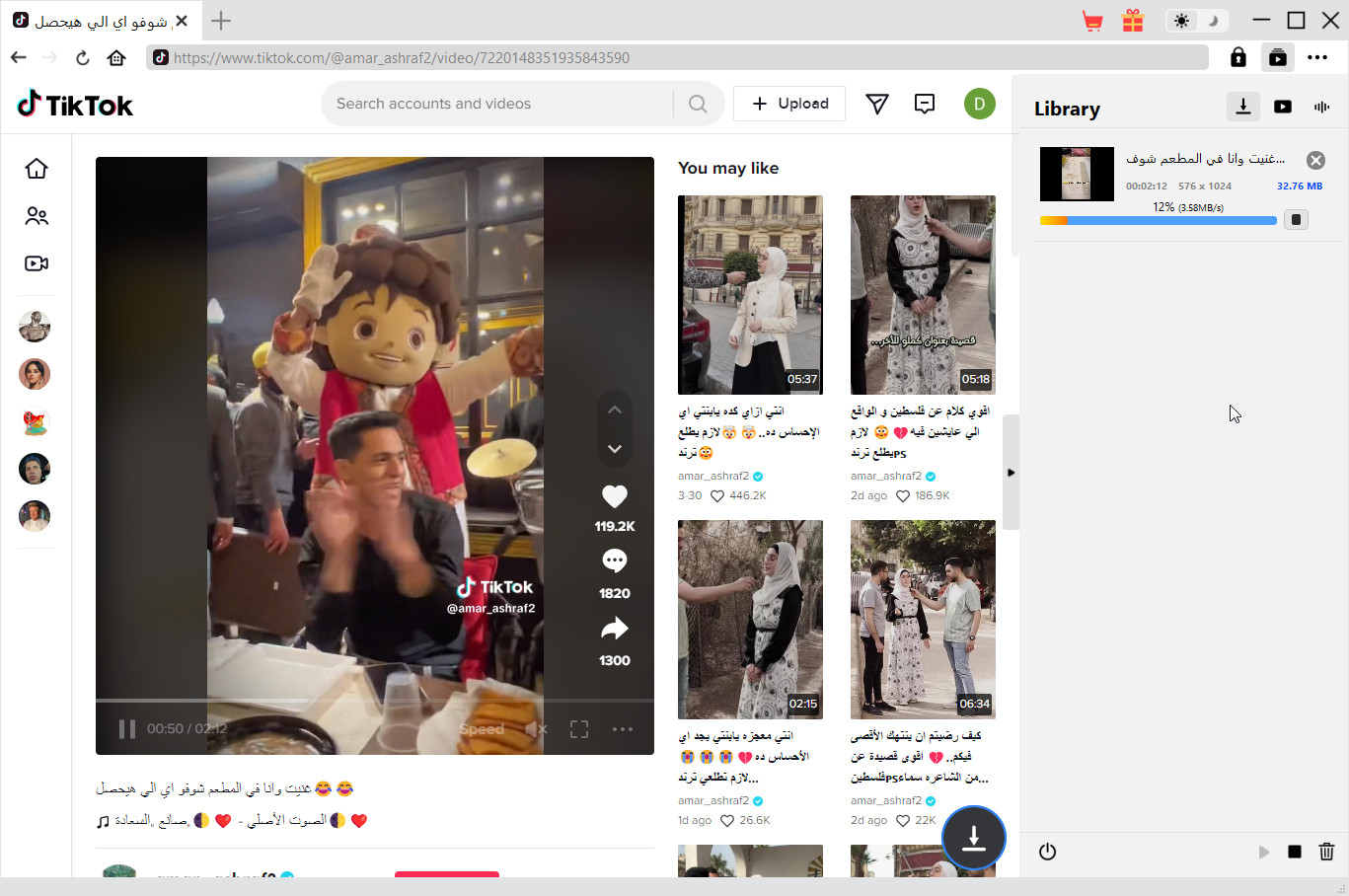Collapse the Library side panel arrow
This screenshot has height=896, width=1349.
[x=1011, y=473]
